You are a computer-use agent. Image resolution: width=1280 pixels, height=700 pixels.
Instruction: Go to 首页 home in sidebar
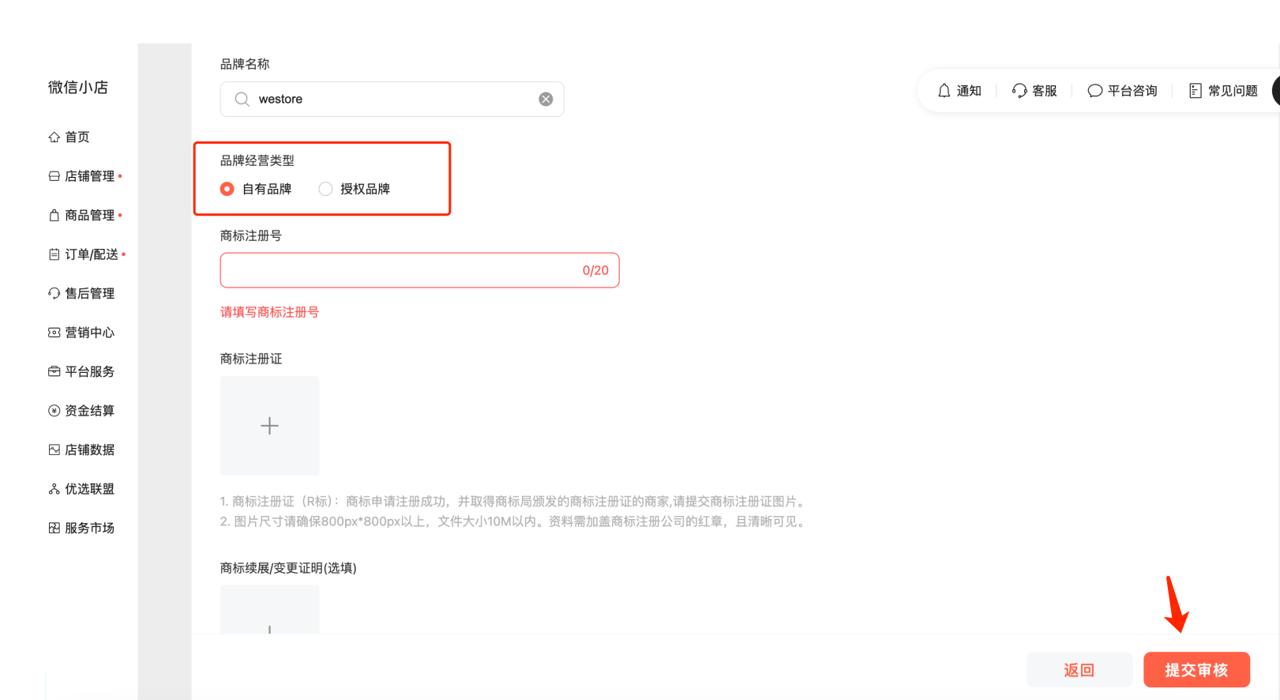point(76,137)
